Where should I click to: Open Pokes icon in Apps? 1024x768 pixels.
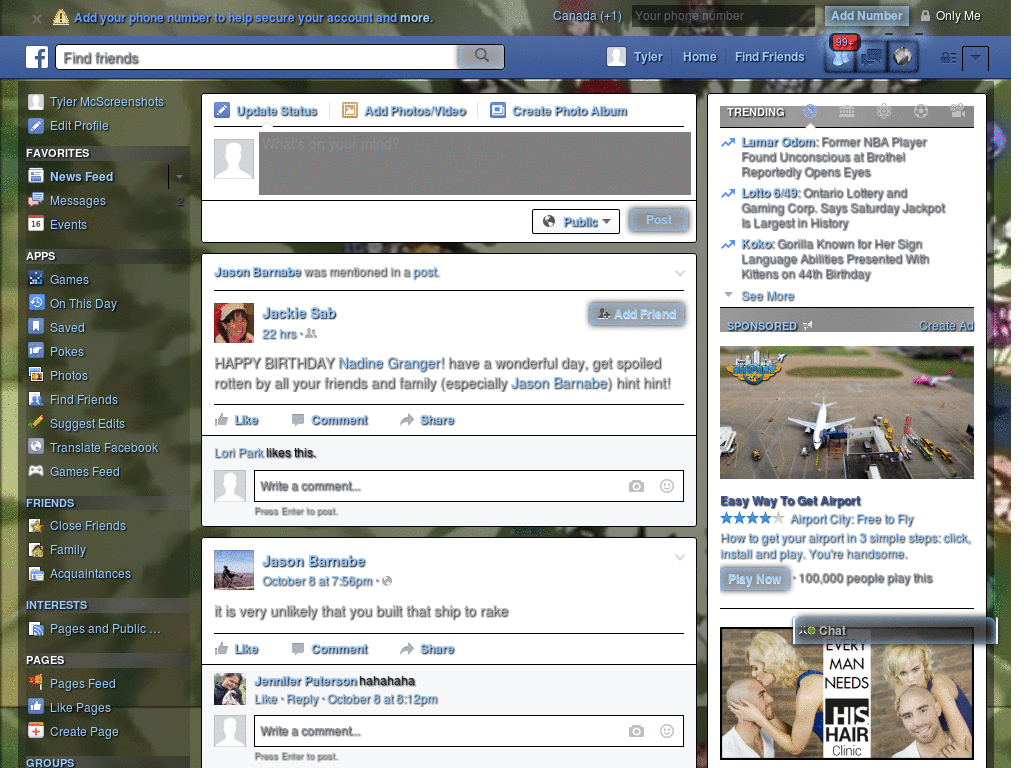[36, 351]
